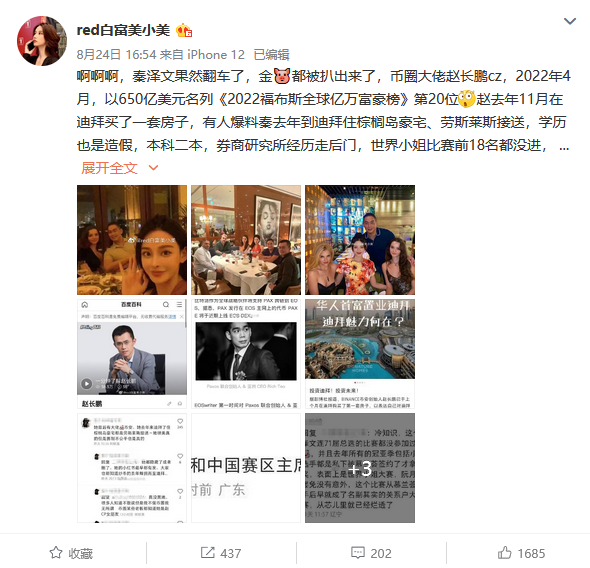The width and height of the screenshot is (590, 568).
Task: Click the chevron next to 展开全文
Action: (153, 168)
